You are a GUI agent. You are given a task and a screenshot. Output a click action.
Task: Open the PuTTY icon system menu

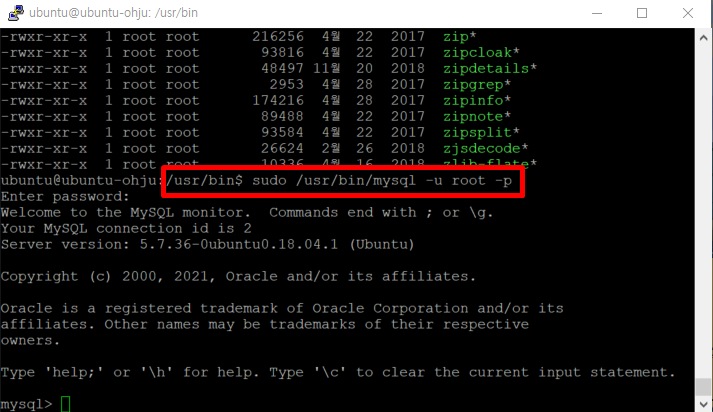15,13
